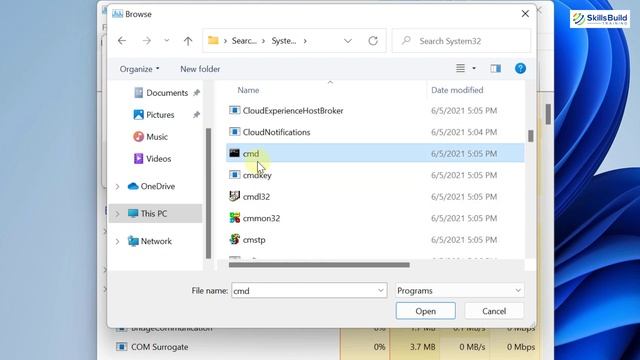Select the cmmon32 file name
Viewport: 640px width, 360px height.
[261, 218]
